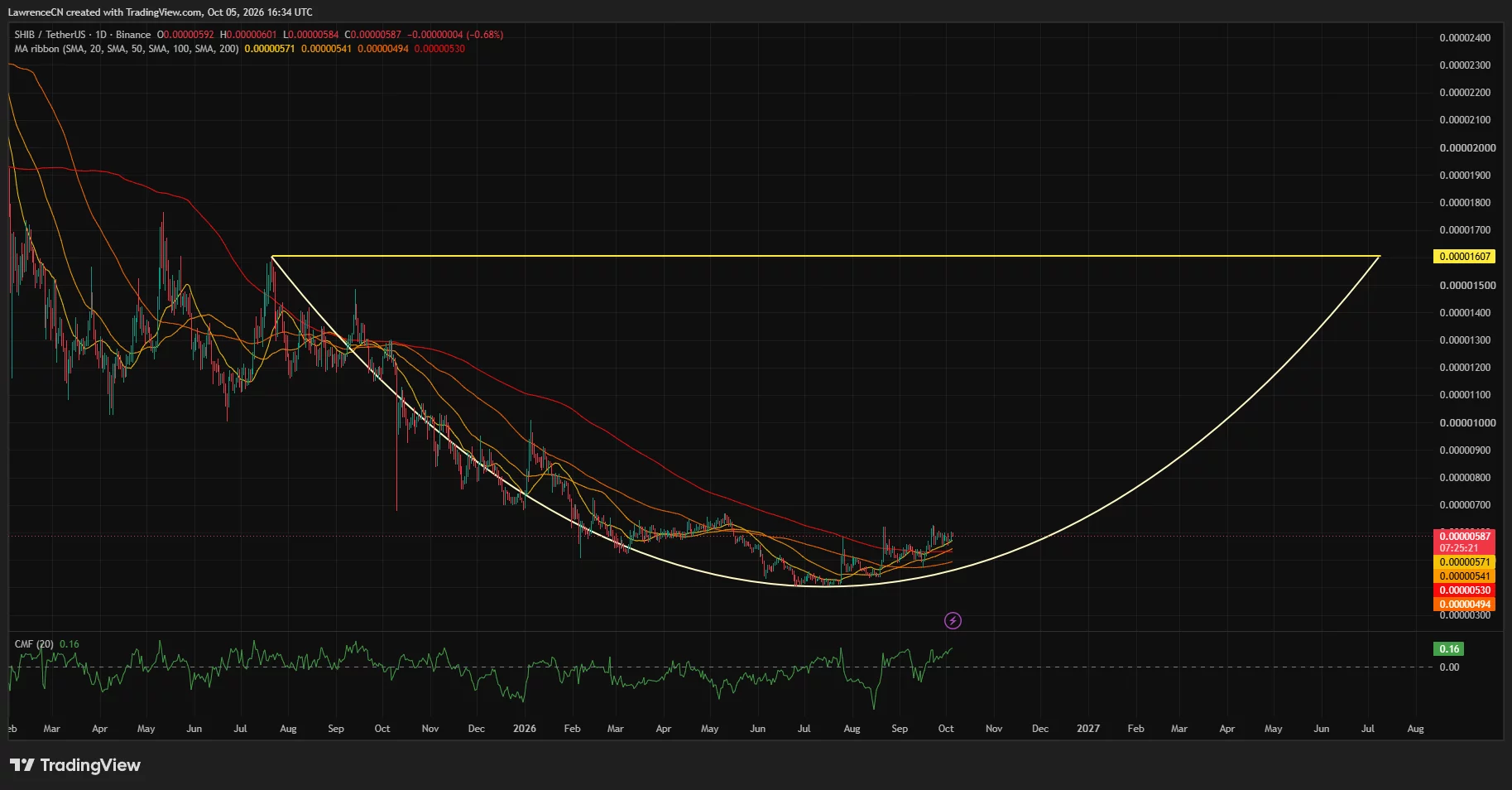The width and height of the screenshot is (1512, 790).
Task: Click the TradingView logo at bottom
Action: point(75,765)
